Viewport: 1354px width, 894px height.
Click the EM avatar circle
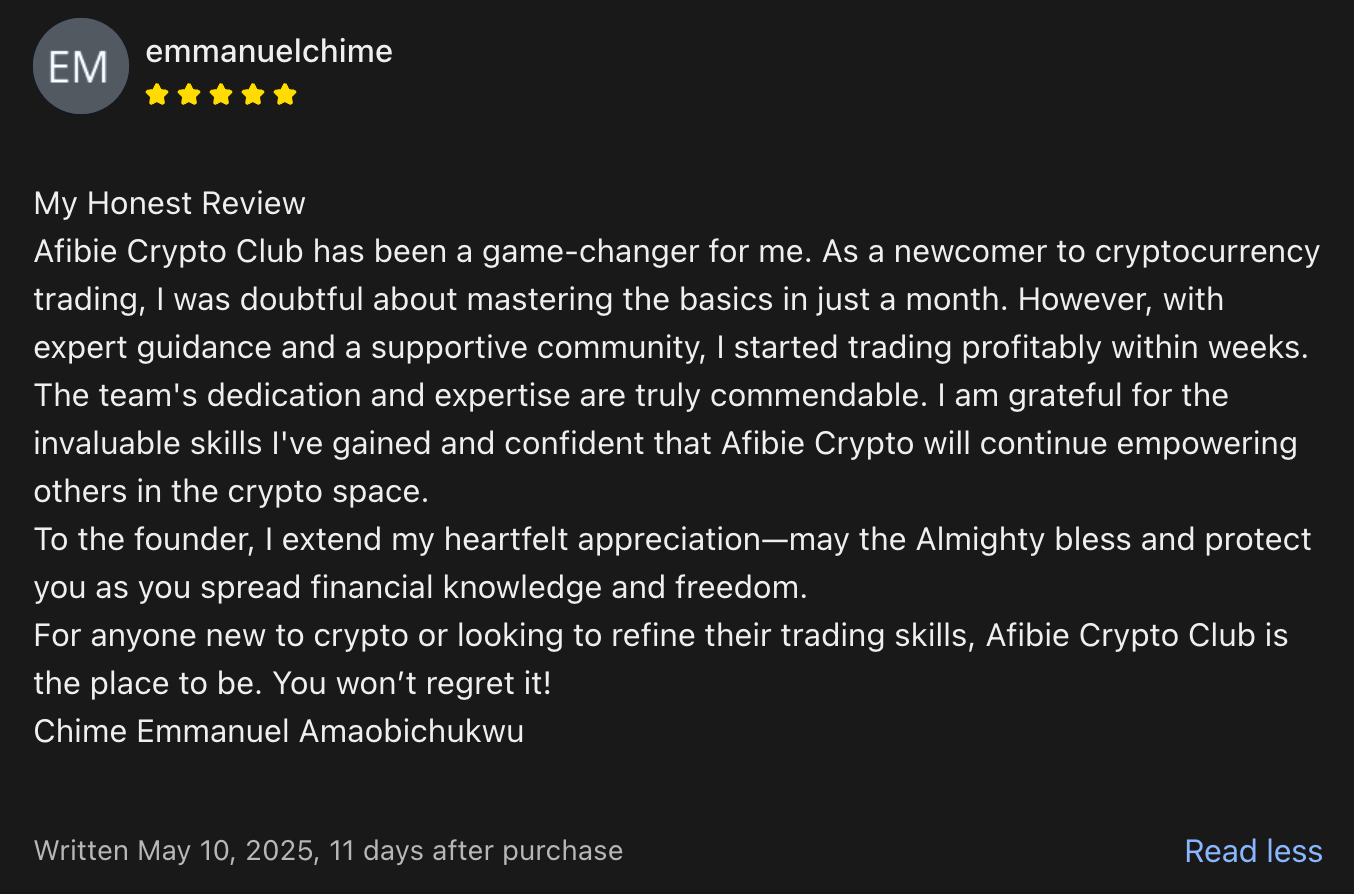tap(81, 66)
